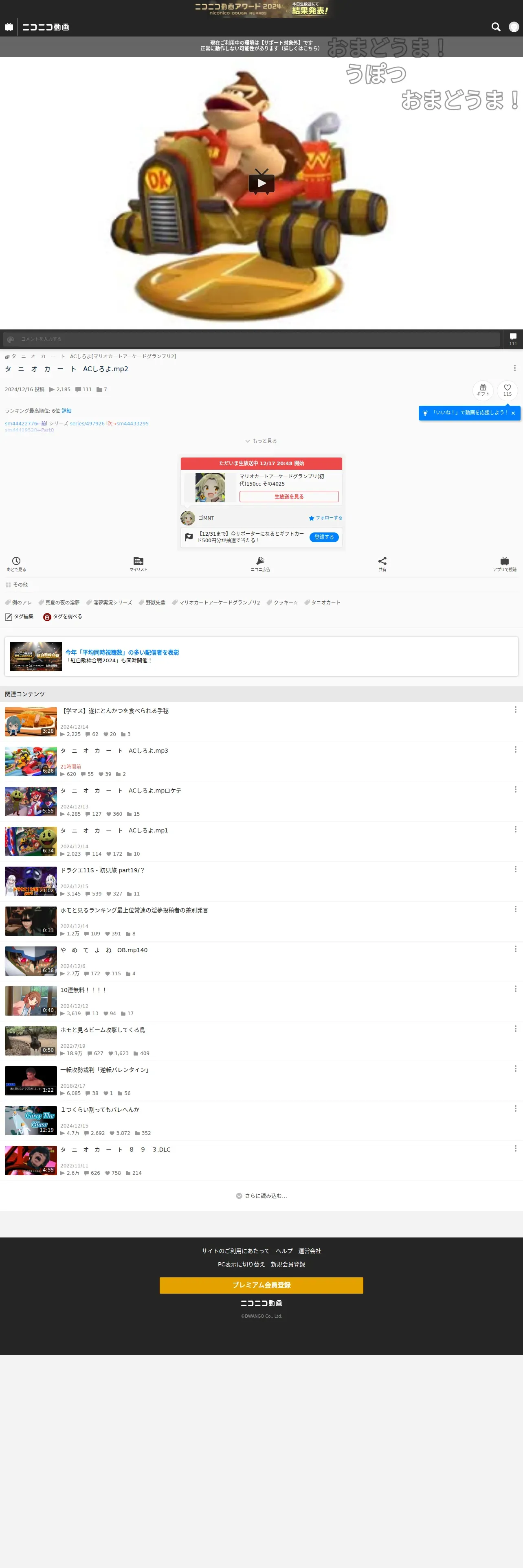Open the user avatar in the header
Screen dimensions: 523x1568
tap(514, 27)
